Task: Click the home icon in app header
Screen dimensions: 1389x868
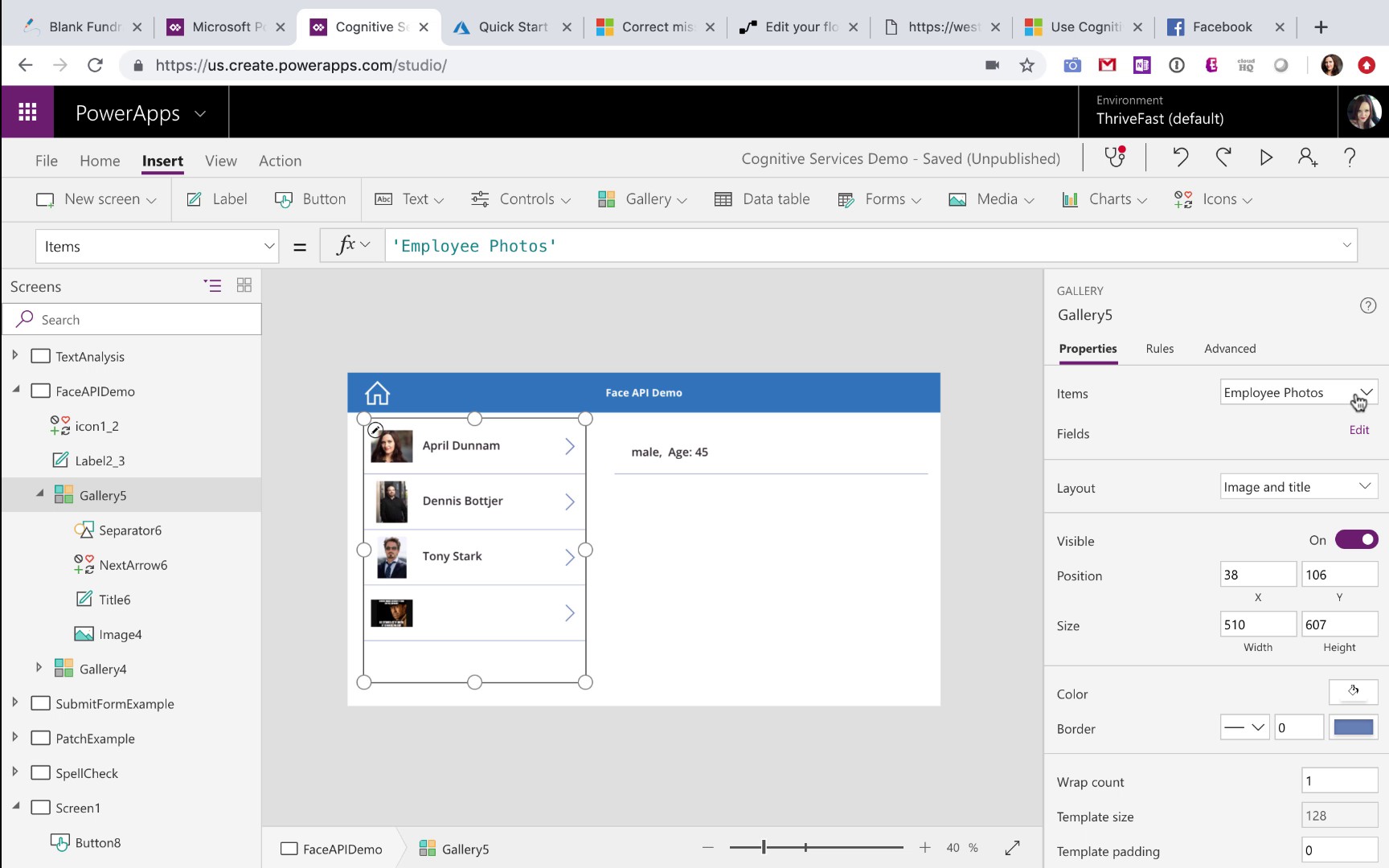Action: tap(377, 393)
